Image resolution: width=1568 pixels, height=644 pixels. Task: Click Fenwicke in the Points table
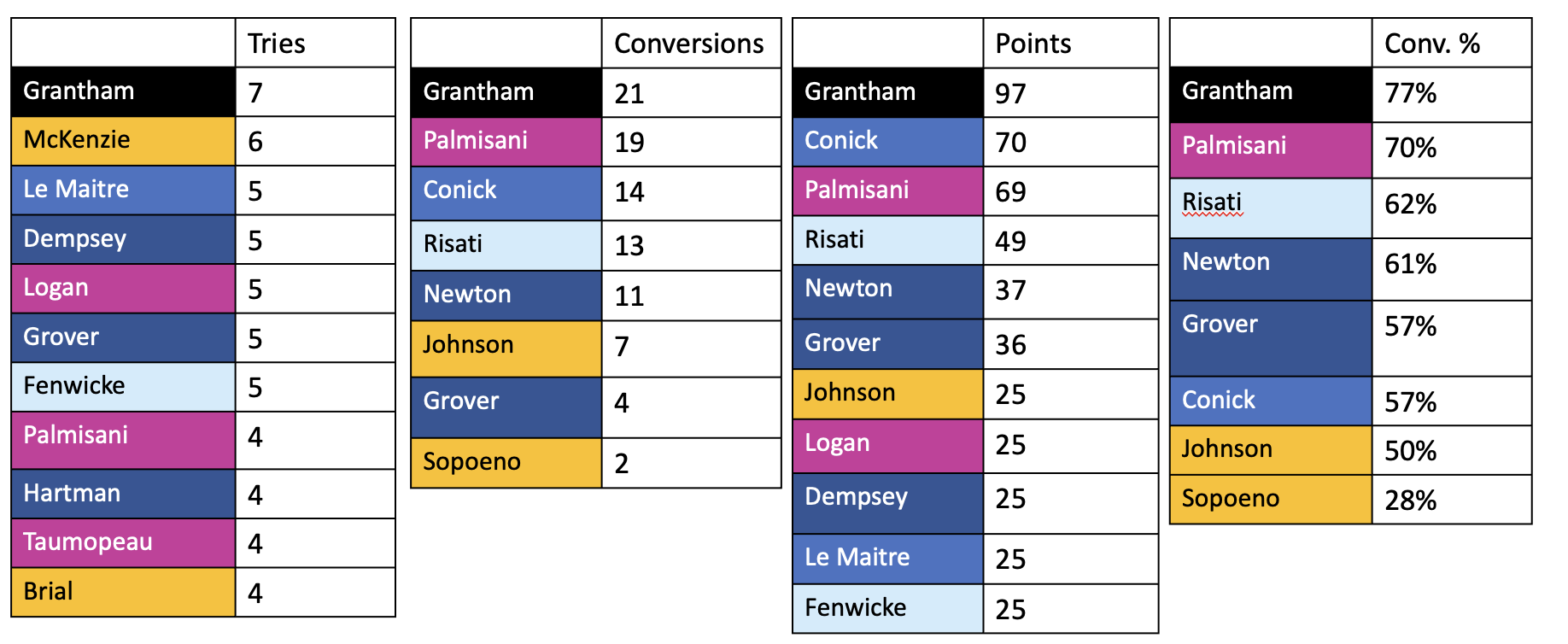click(888, 609)
